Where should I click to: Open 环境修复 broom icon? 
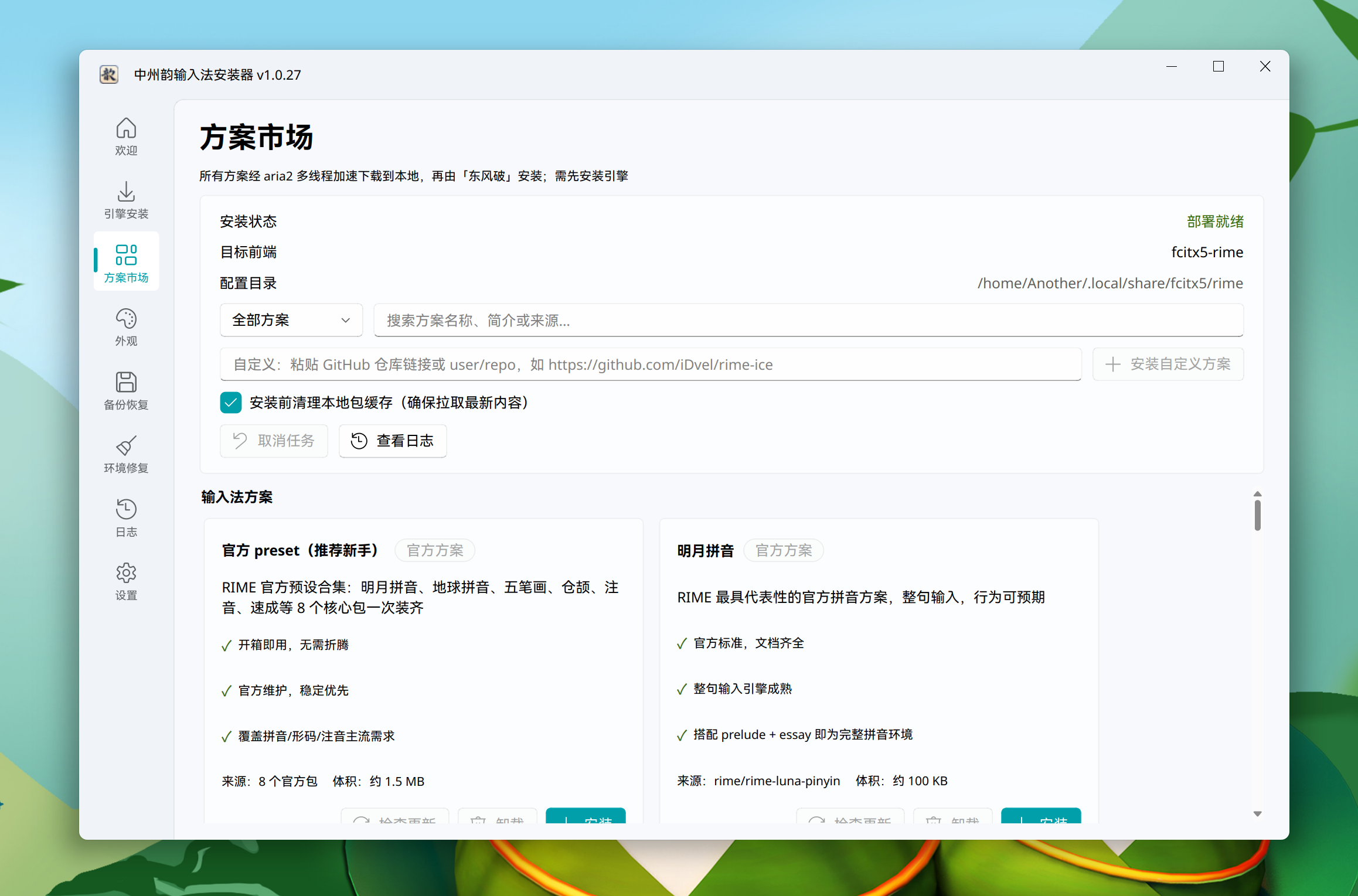pos(126,445)
